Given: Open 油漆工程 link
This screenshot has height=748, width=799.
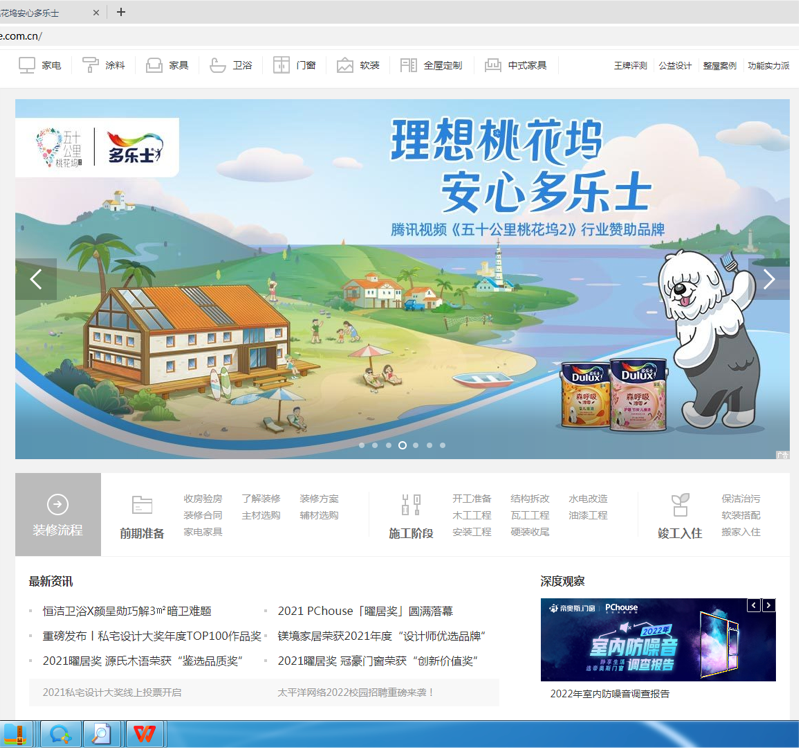Looking at the screenshot, I should pyautogui.click(x=588, y=515).
